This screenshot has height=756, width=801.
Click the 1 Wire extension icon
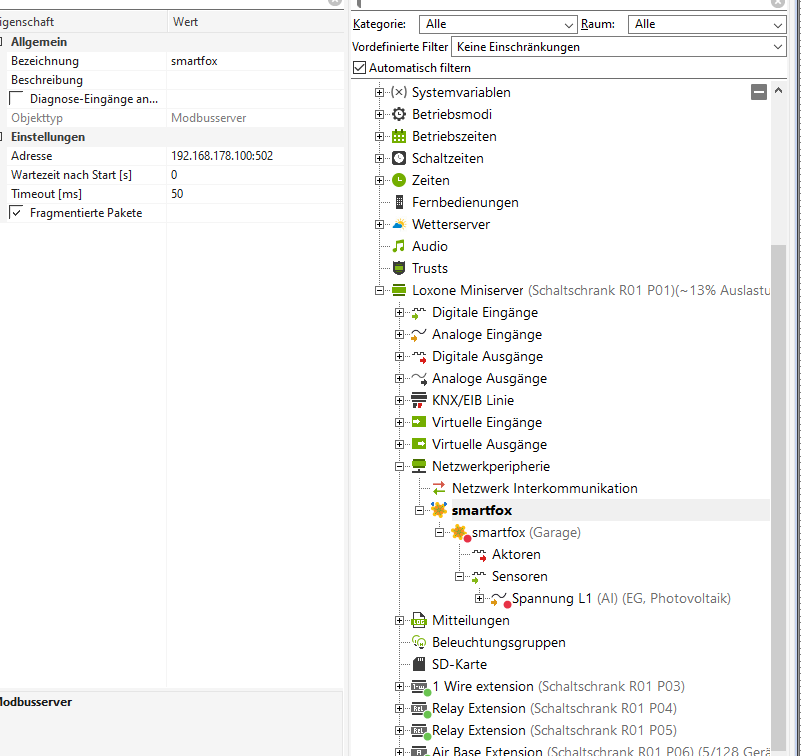420,687
